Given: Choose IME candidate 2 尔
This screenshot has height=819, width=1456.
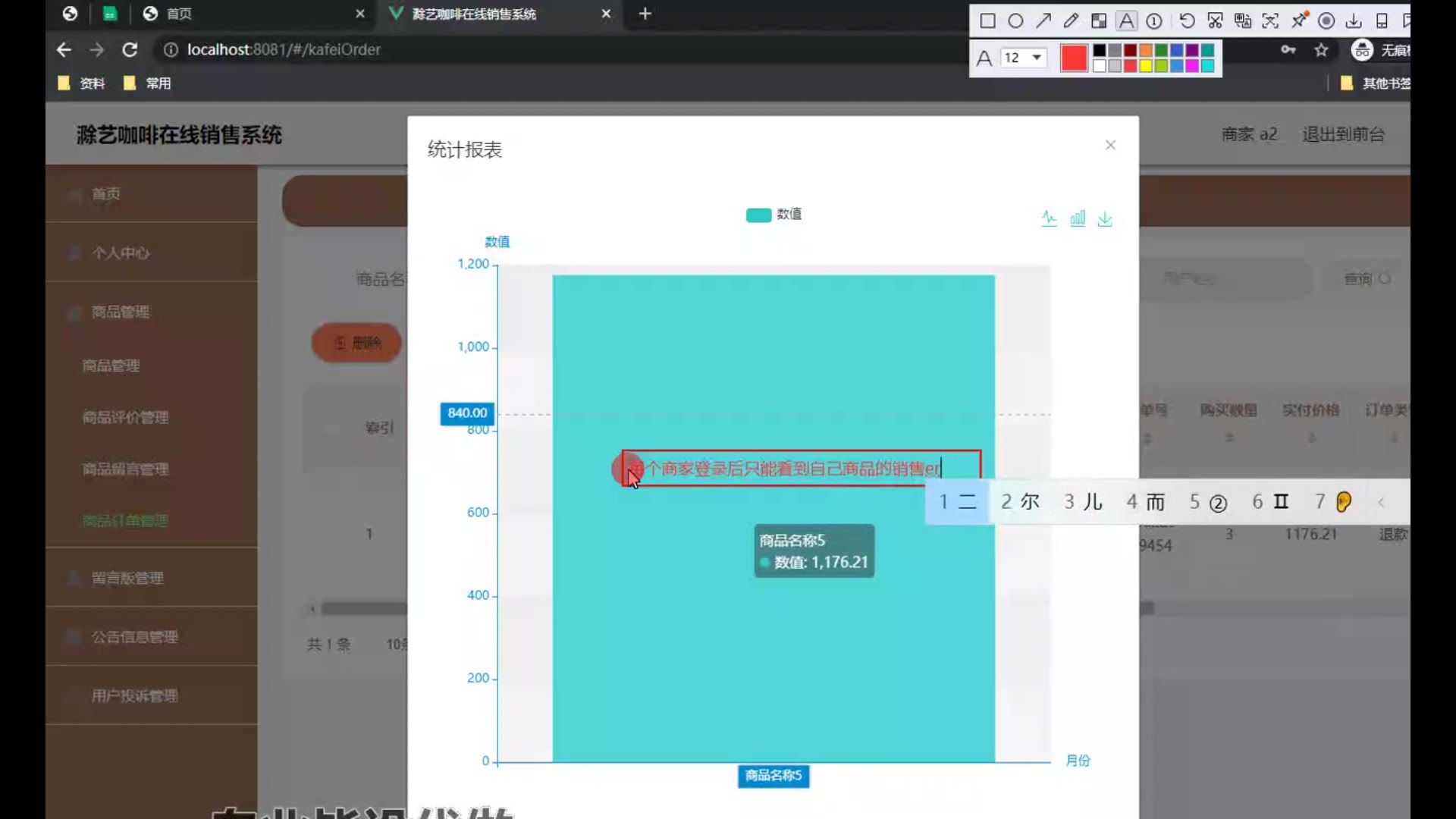Looking at the screenshot, I should tap(1020, 502).
